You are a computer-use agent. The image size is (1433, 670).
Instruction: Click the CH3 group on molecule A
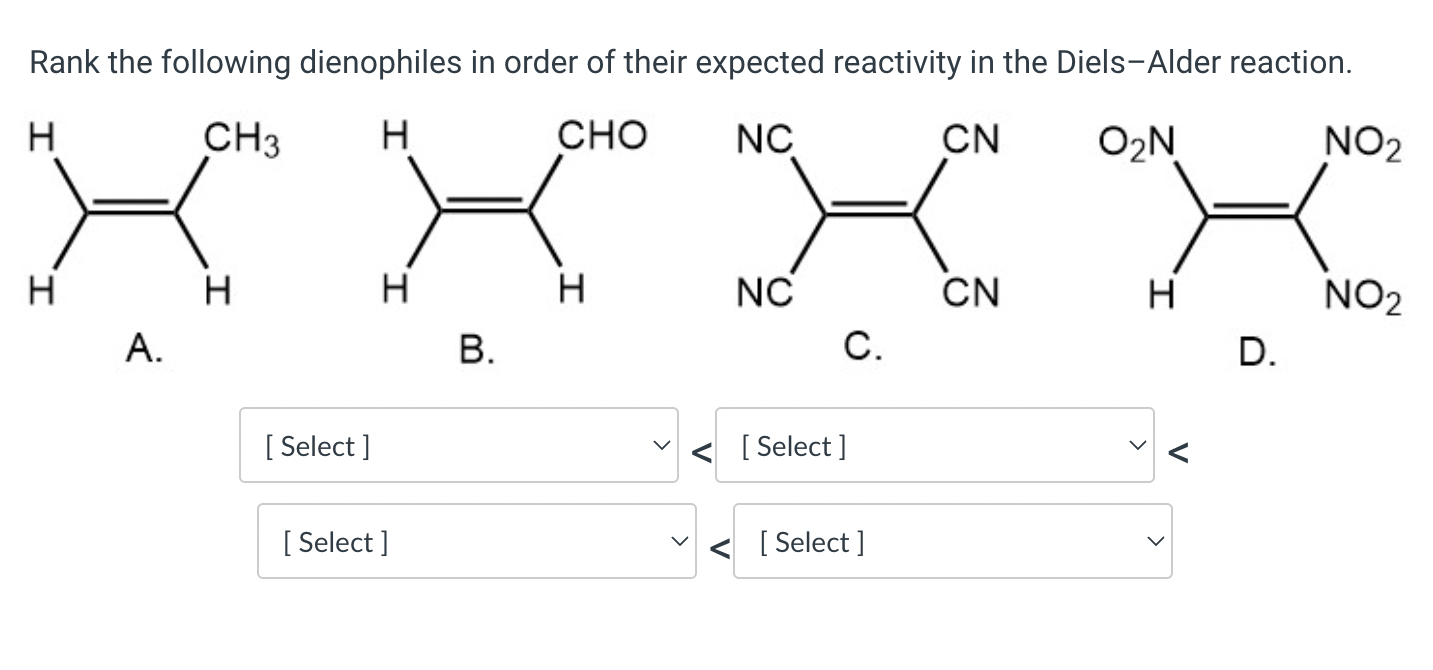coord(242,139)
